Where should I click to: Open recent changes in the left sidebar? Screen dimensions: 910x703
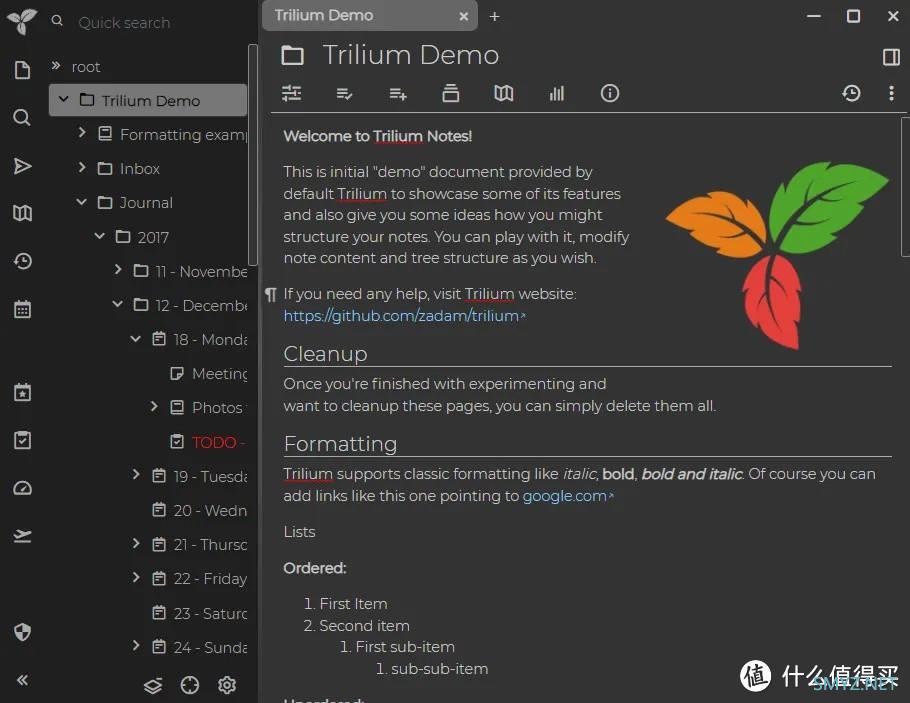[x=22, y=261]
